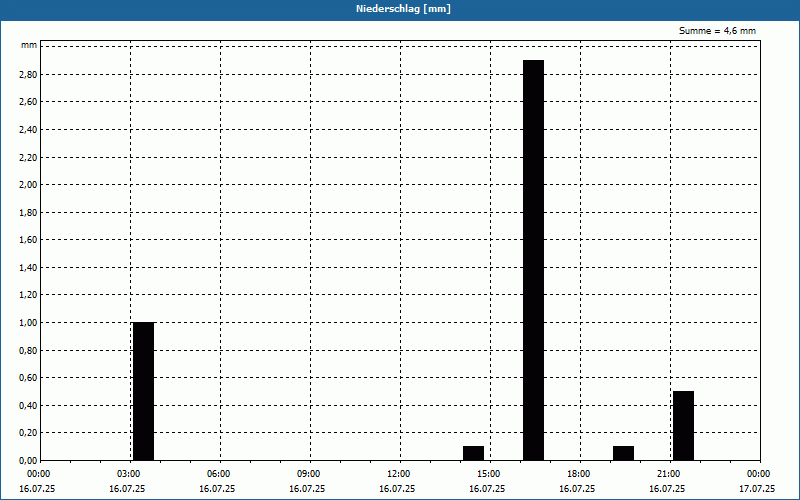This screenshot has width=800, height=500.
Task: Click the "mm" unit label on y-axis
Action: coord(29,45)
